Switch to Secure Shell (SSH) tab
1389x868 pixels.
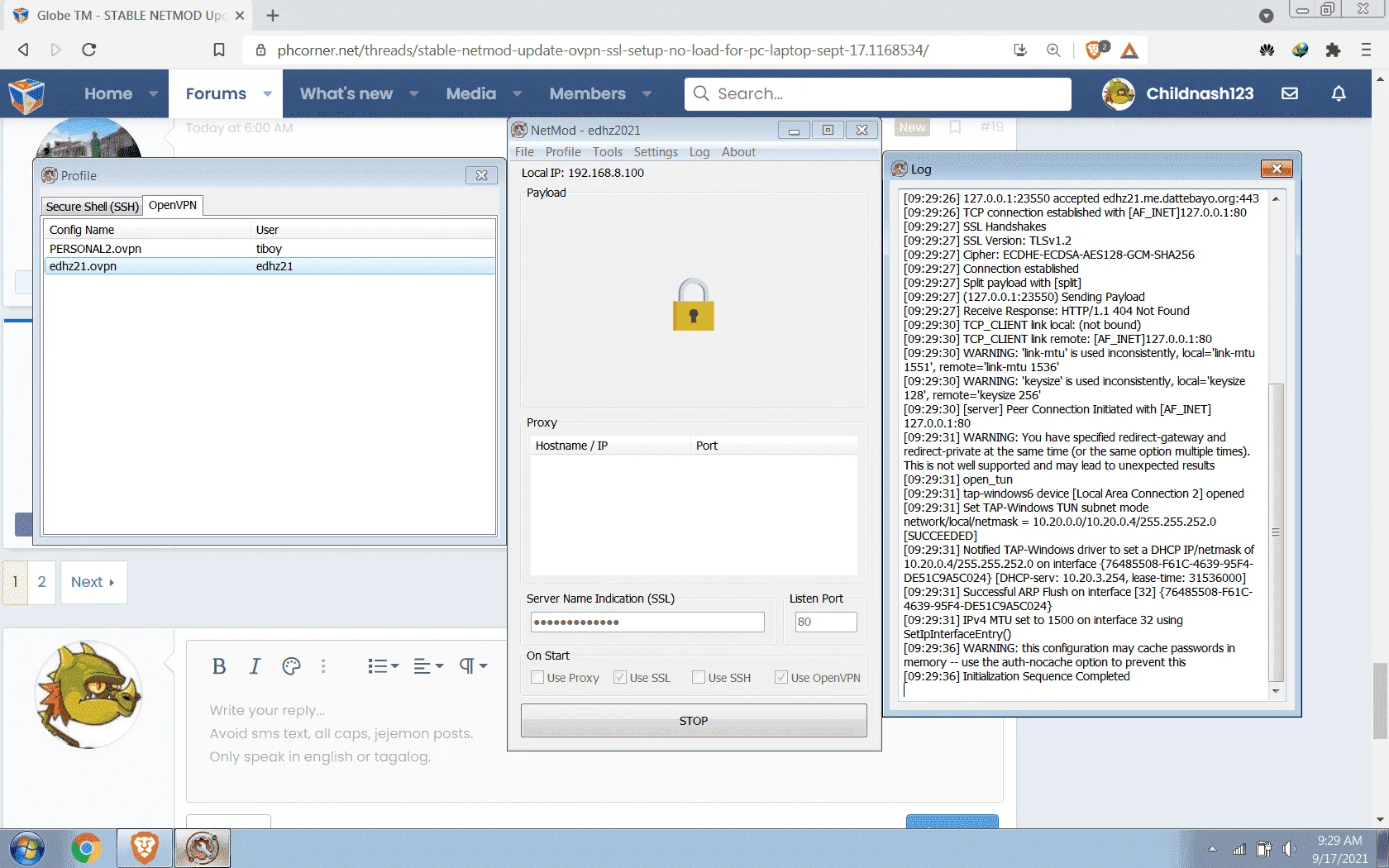(92, 207)
